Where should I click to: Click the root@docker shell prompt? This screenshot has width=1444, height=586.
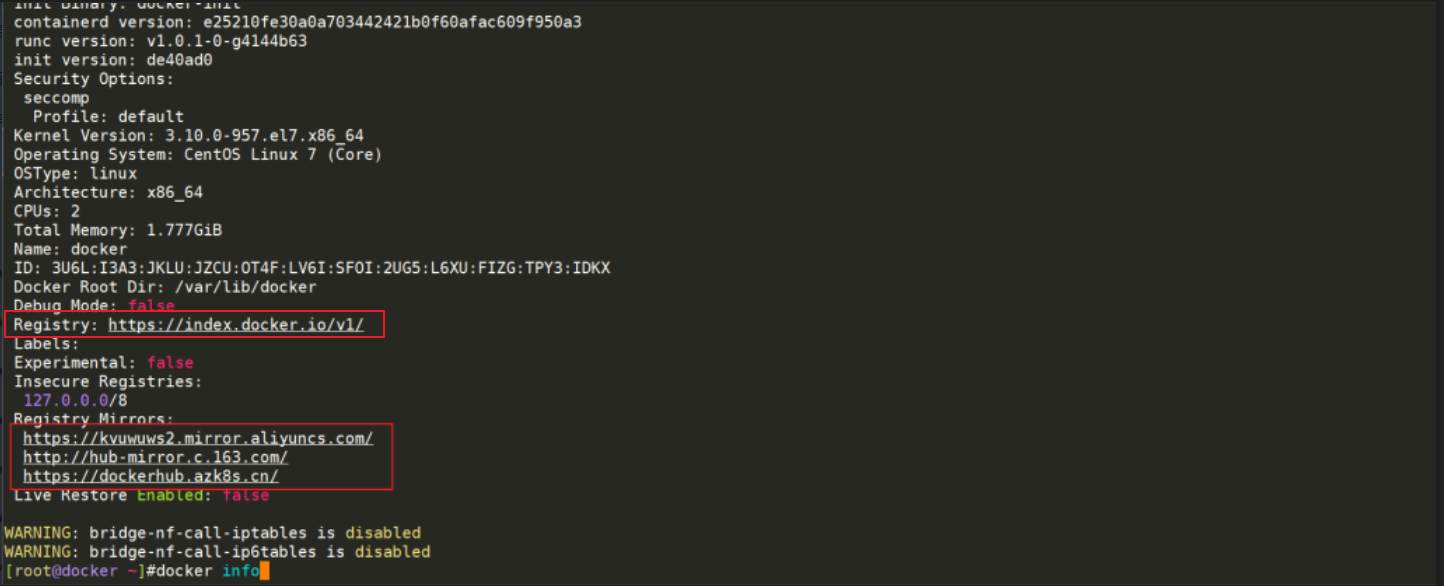(x=77, y=571)
